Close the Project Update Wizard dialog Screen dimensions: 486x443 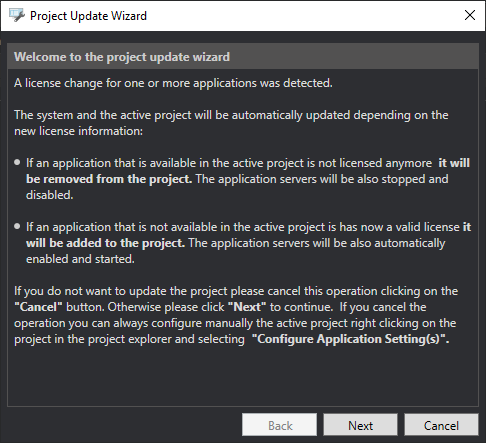click(x=470, y=15)
